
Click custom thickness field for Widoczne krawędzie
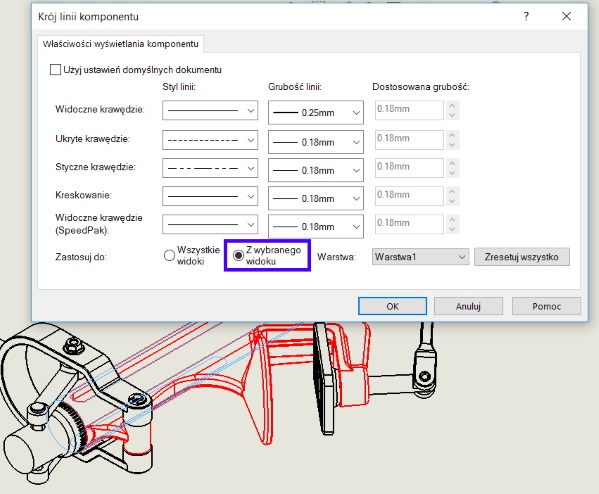pyautogui.click(x=409, y=110)
